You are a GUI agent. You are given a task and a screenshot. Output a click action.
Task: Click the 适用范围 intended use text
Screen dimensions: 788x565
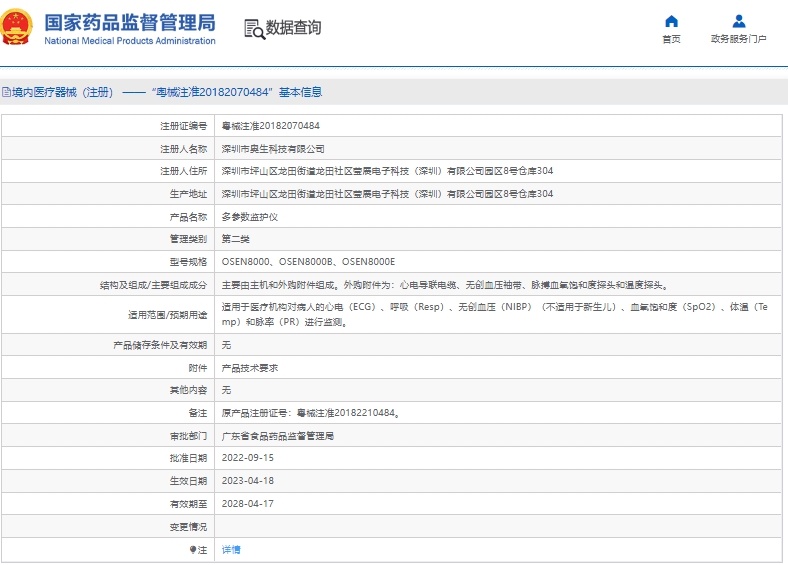coord(495,314)
